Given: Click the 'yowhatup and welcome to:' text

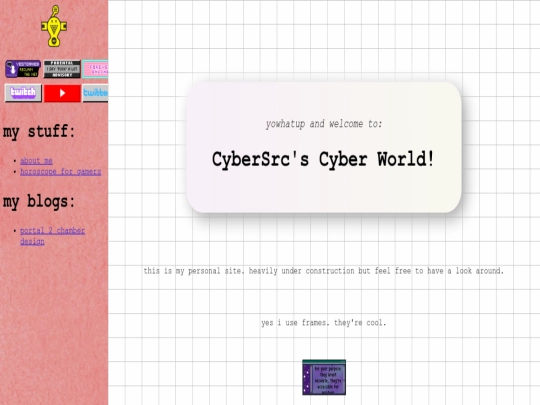Looking at the screenshot, I should (324, 124).
